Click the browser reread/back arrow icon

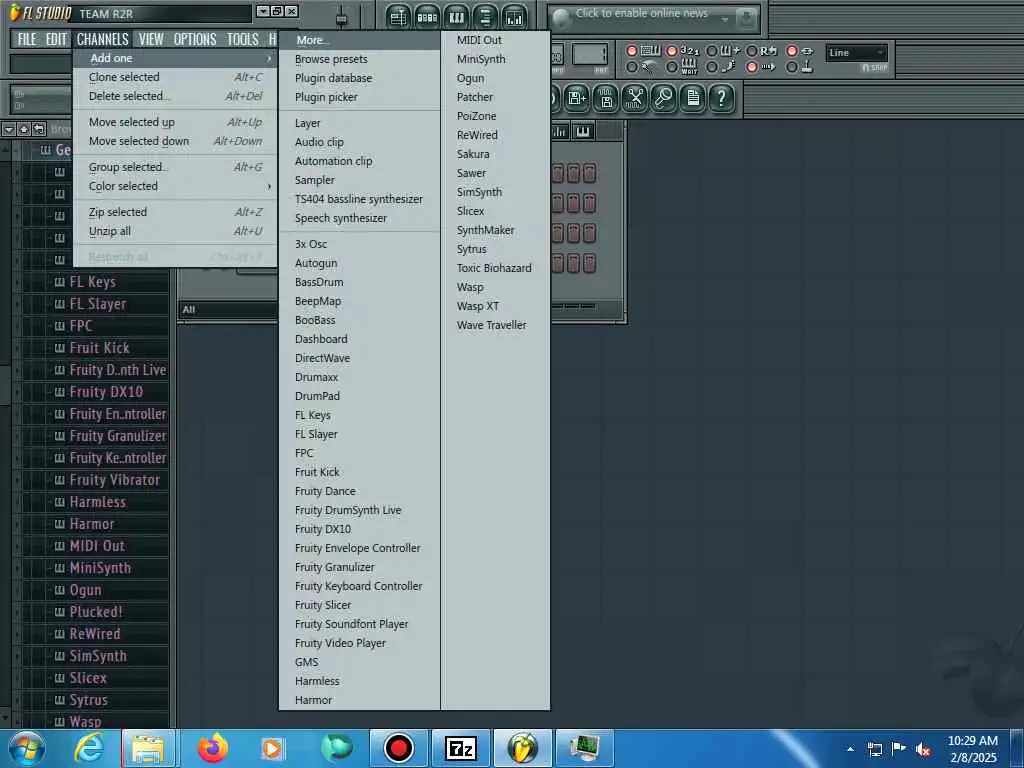(x=39, y=129)
